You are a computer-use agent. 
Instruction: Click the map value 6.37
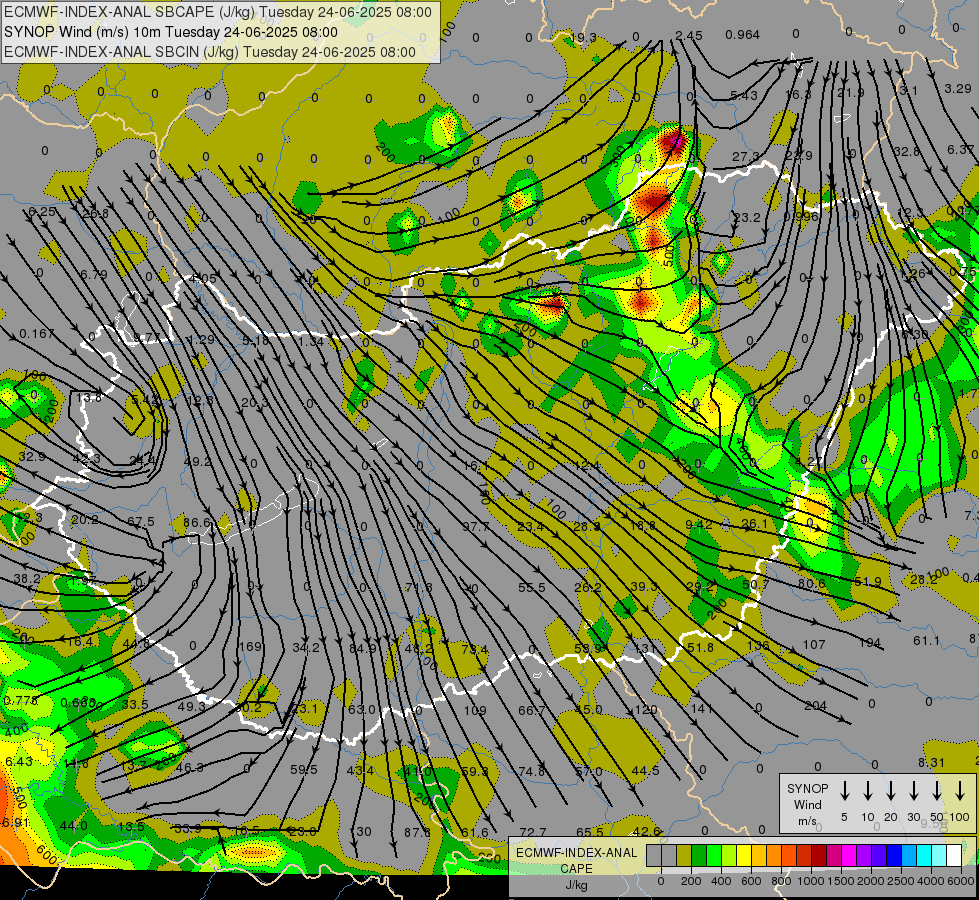[x=960, y=149]
